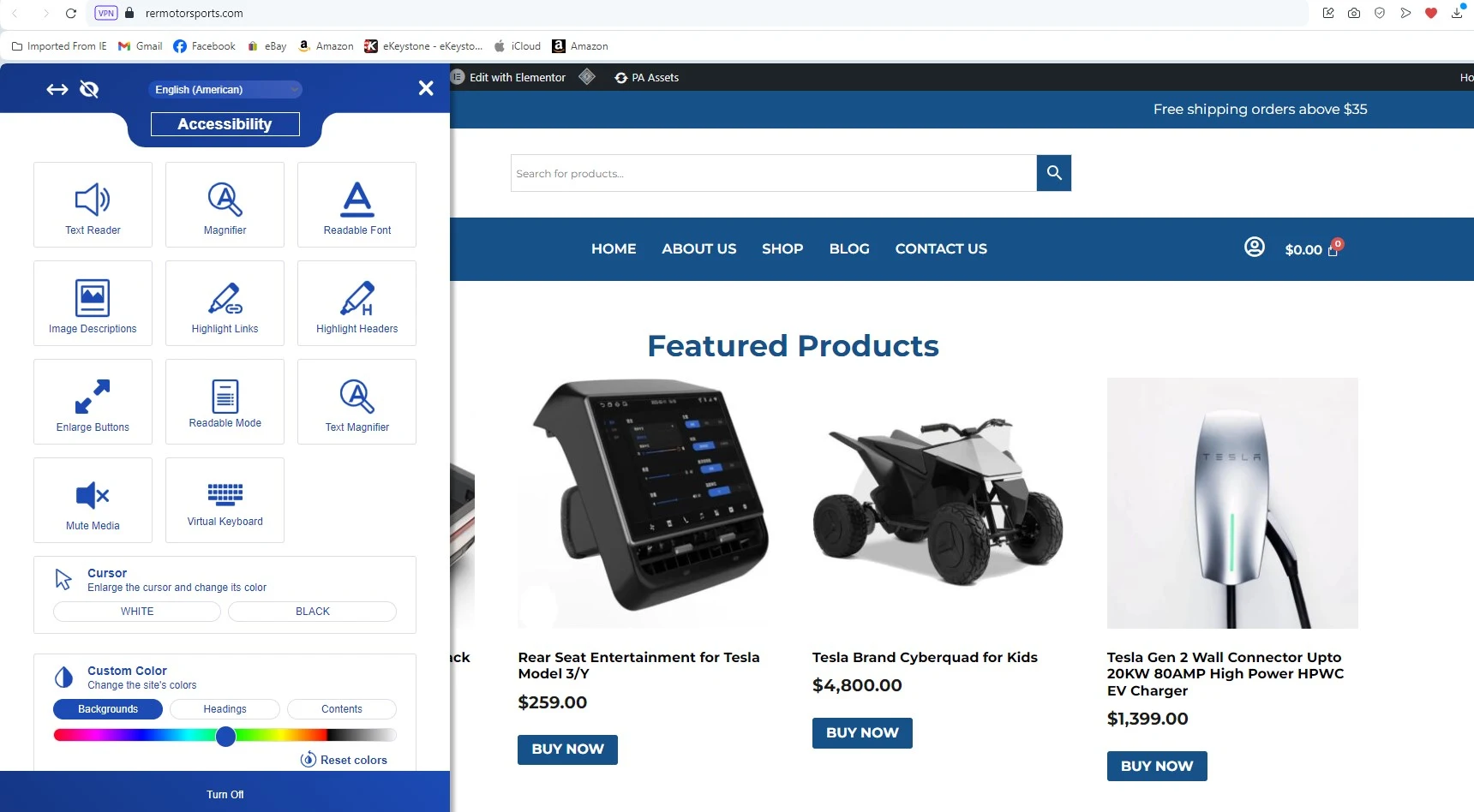Toggle Readable Font option

coord(357,205)
